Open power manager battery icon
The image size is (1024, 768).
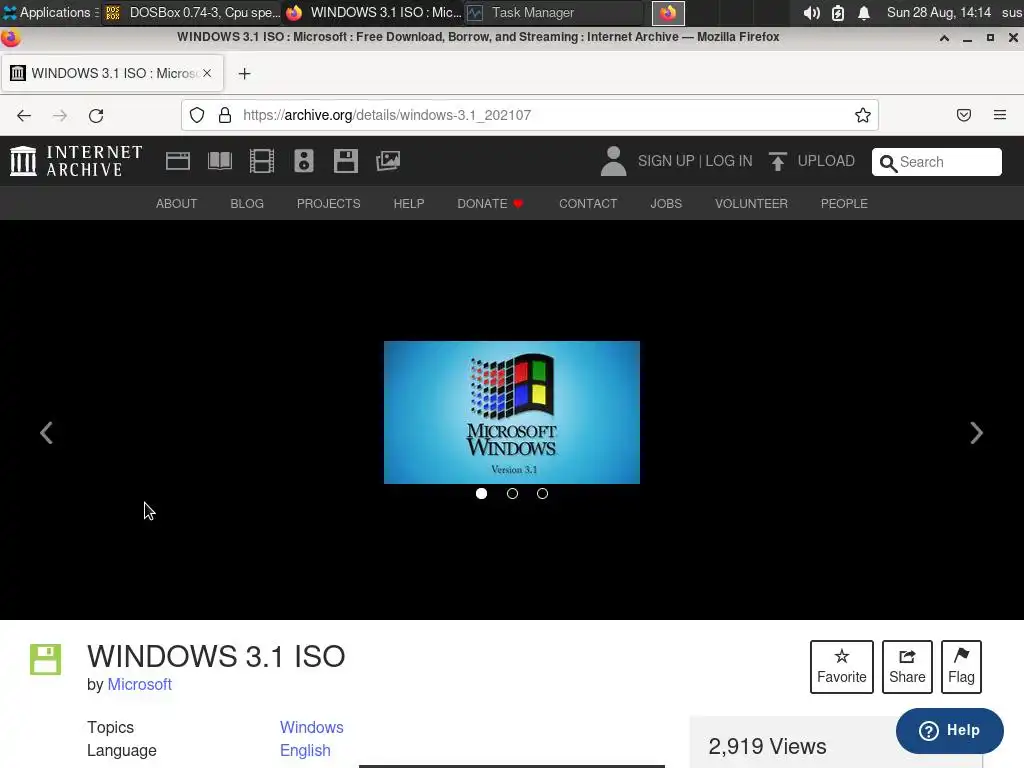(838, 13)
